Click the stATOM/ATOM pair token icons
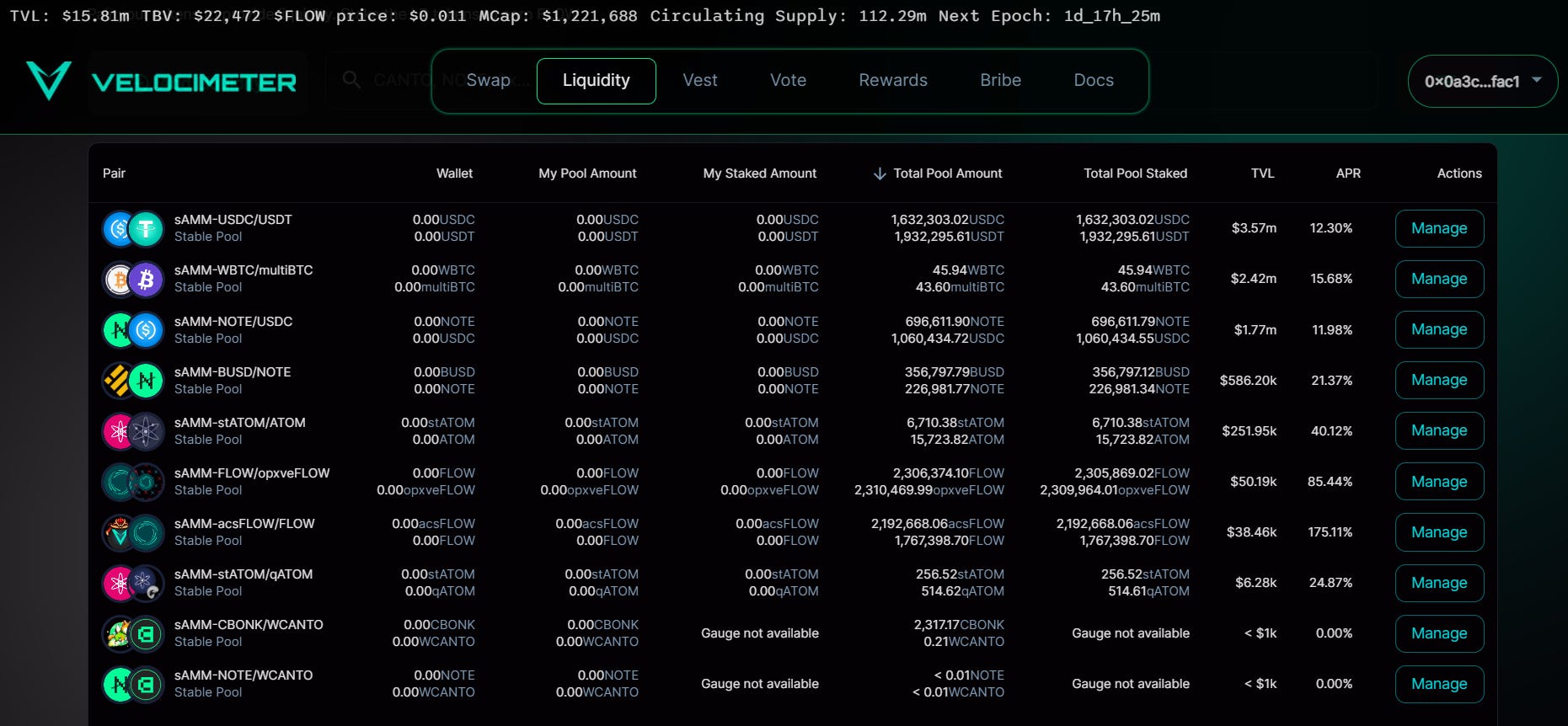 click(x=133, y=430)
